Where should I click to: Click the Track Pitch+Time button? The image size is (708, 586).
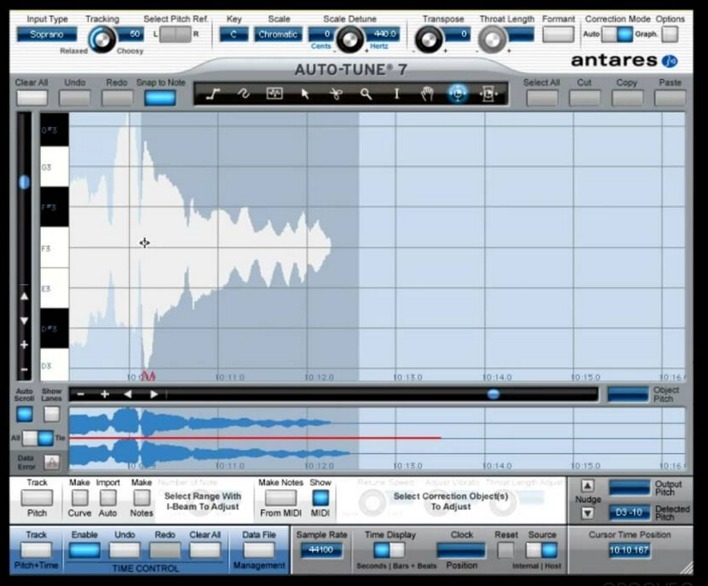[36, 550]
